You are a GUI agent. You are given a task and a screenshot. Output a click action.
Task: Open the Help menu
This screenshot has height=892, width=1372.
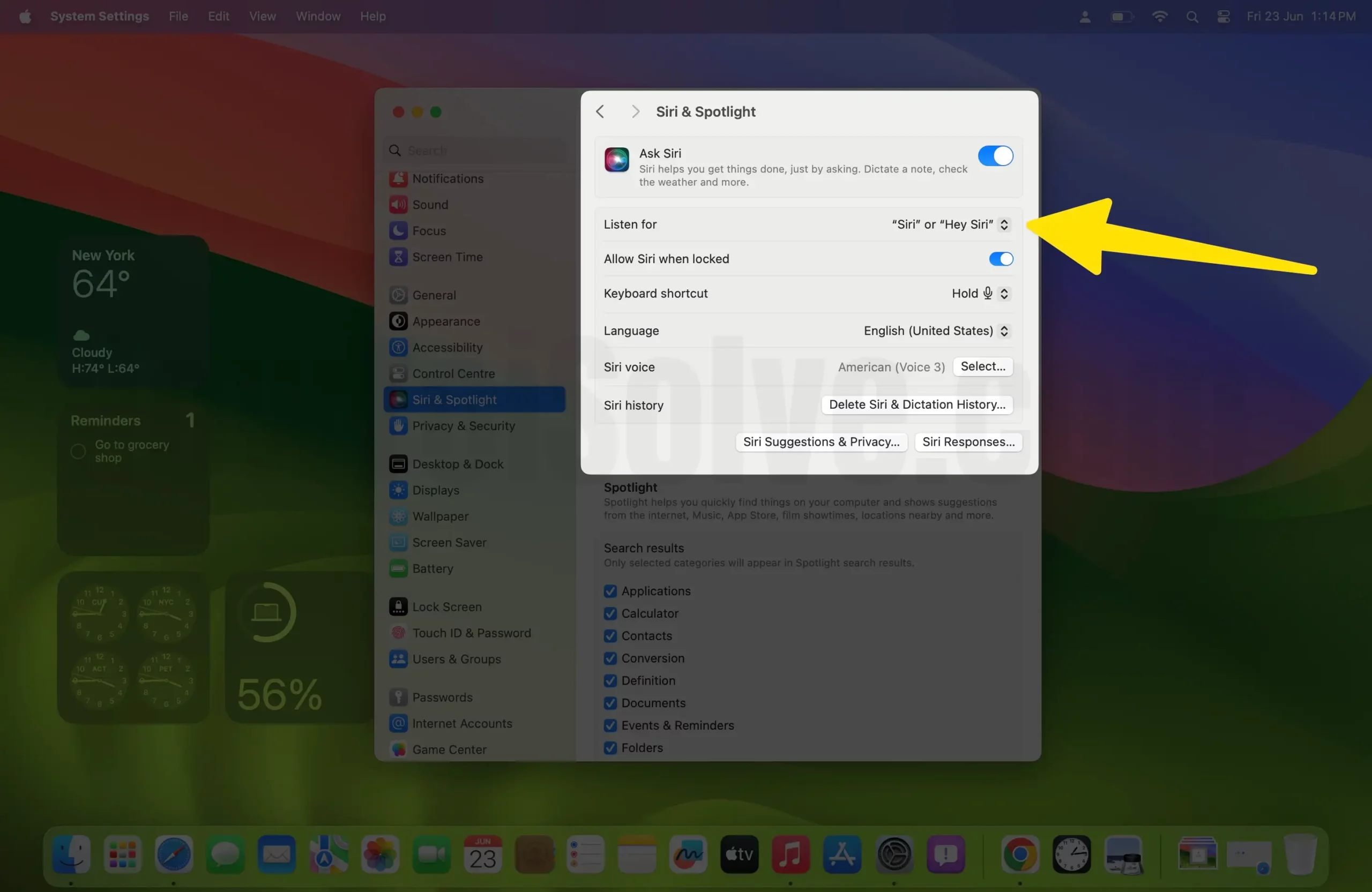[372, 16]
